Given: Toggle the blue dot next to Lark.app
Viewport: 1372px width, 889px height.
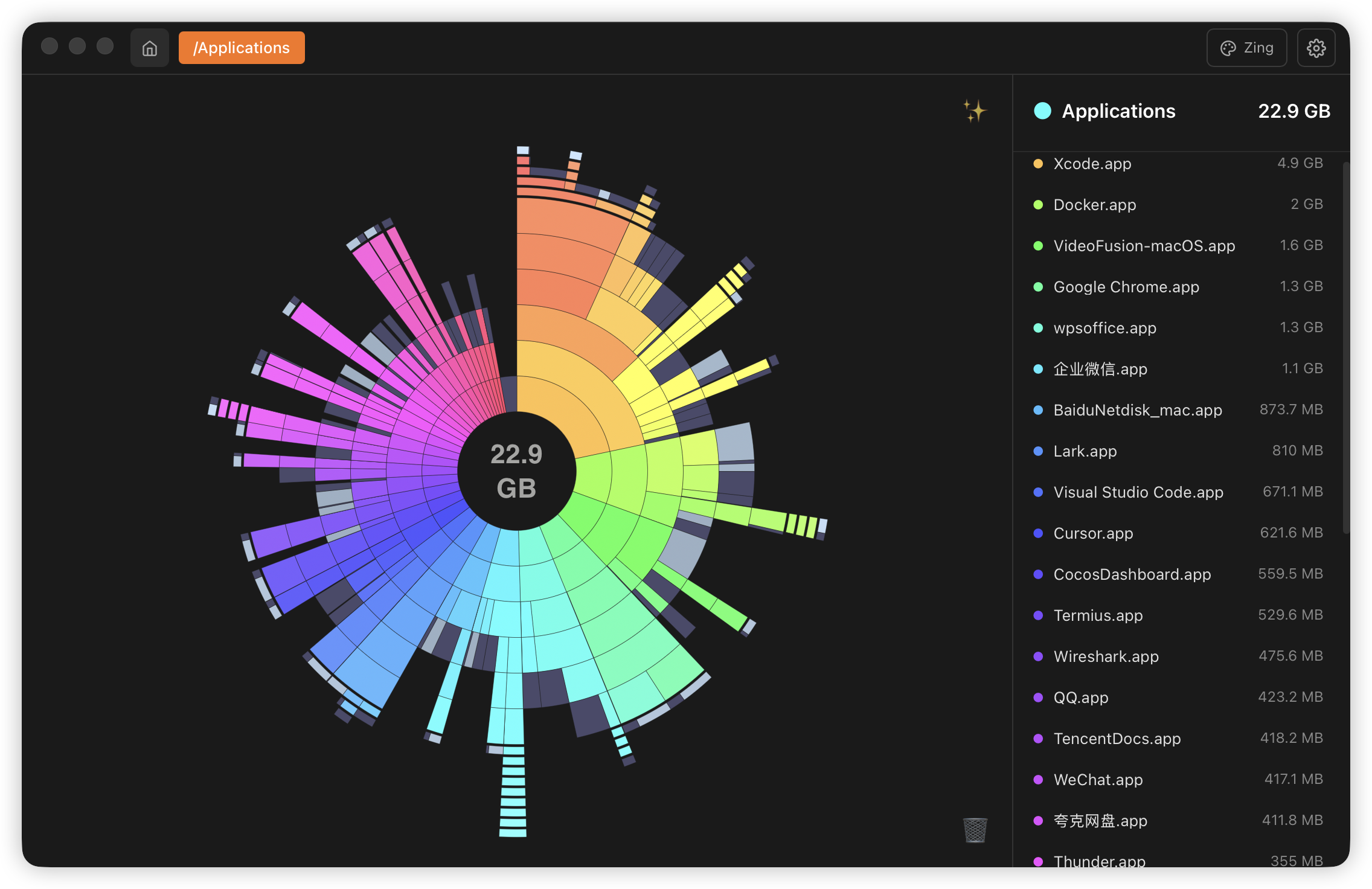Looking at the screenshot, I should 1037,451.
